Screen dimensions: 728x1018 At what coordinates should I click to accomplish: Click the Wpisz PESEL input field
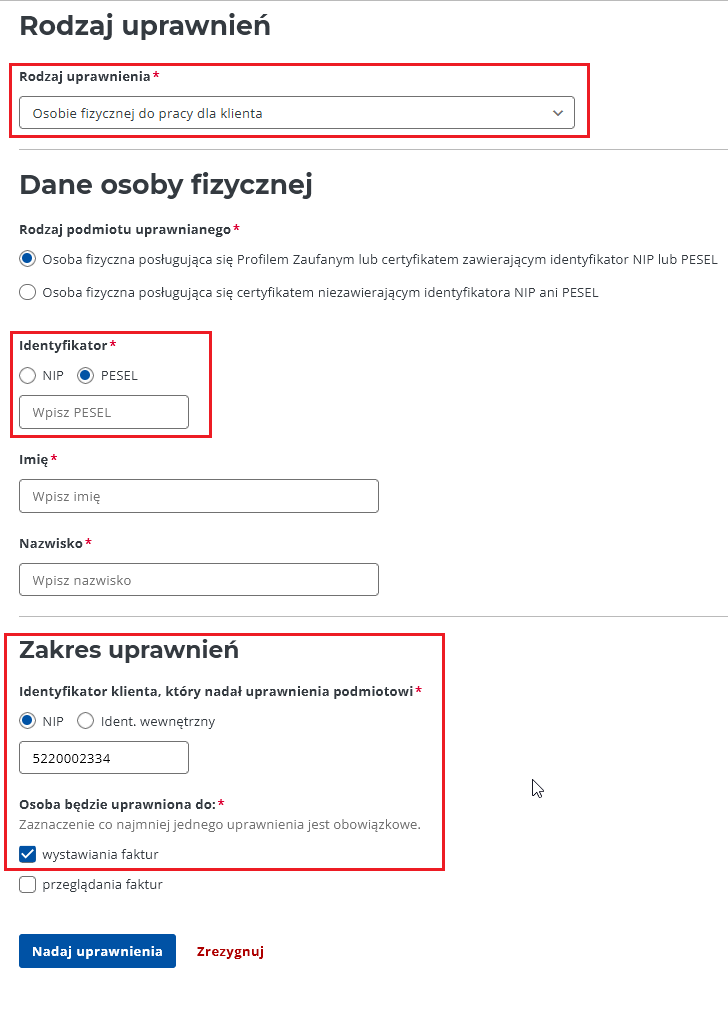104,412
